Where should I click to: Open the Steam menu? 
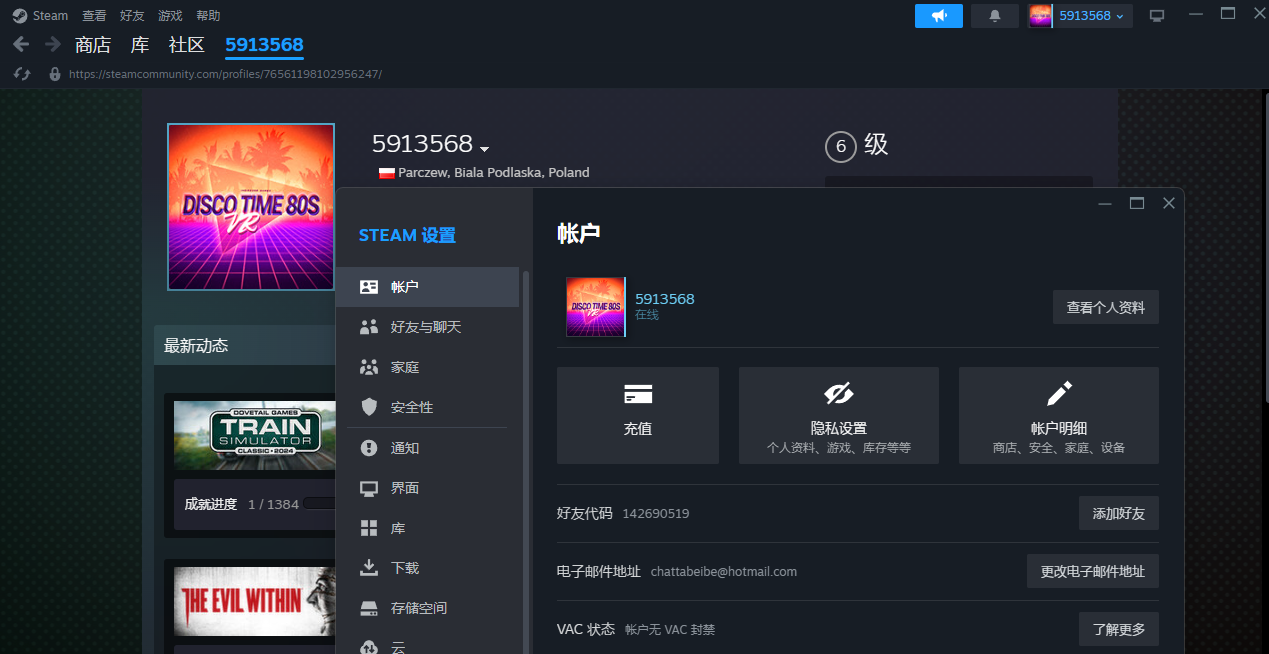tap(50, 16)
